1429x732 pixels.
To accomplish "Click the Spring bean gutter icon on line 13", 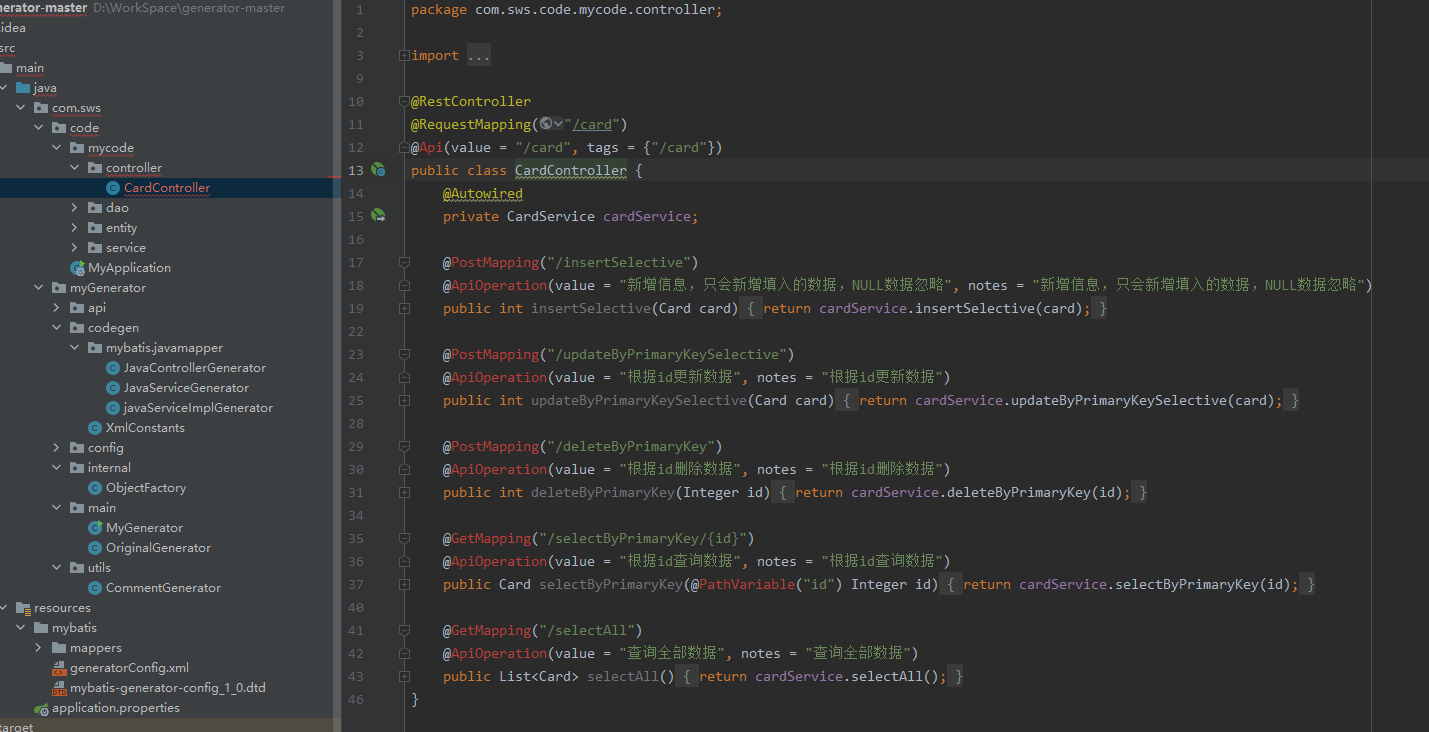I will click(378, 170).
